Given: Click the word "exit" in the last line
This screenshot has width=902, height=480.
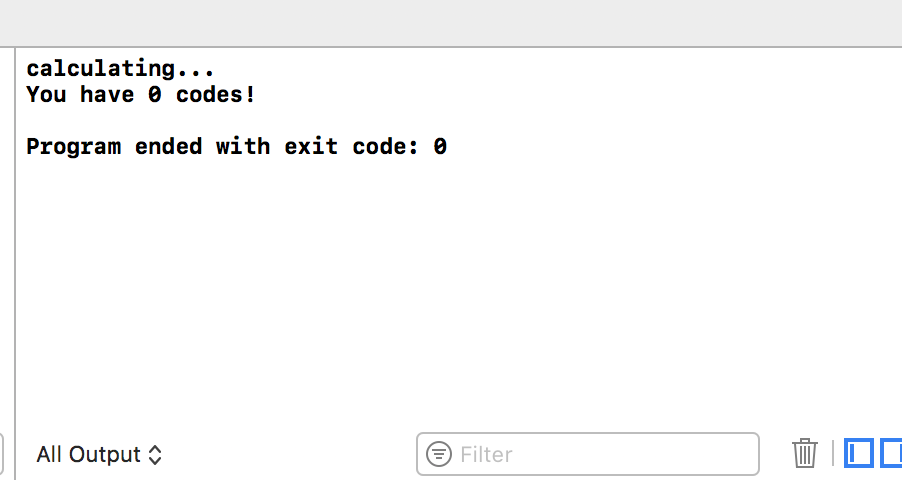Looking at the screenshot, I should click(311, 146).
